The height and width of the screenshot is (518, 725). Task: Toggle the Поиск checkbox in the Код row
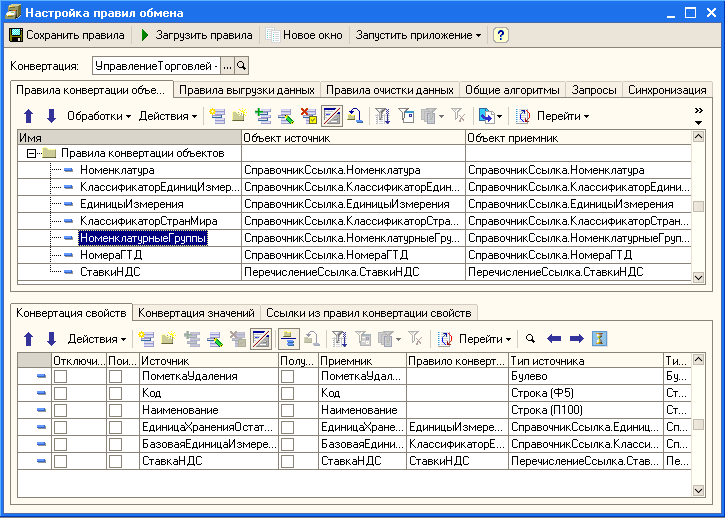(x=116, y=394)
